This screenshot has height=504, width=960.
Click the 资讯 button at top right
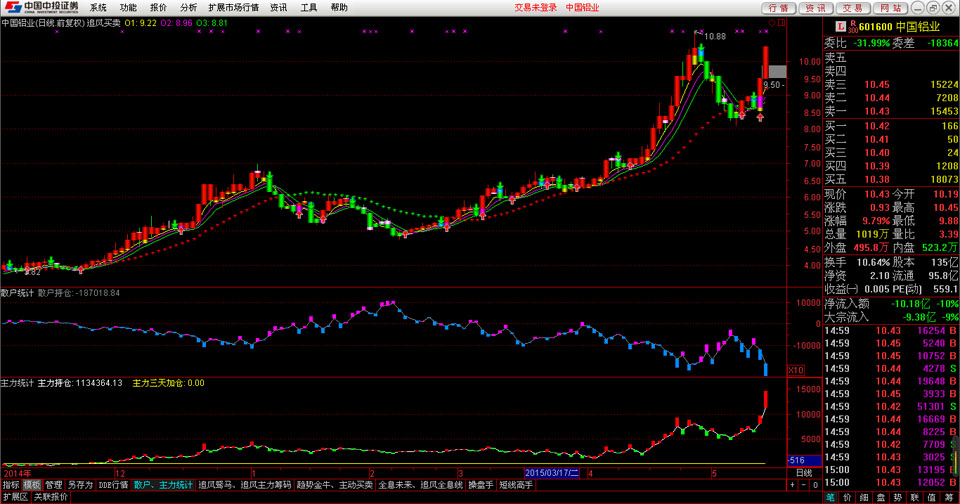tap(815, 8)
